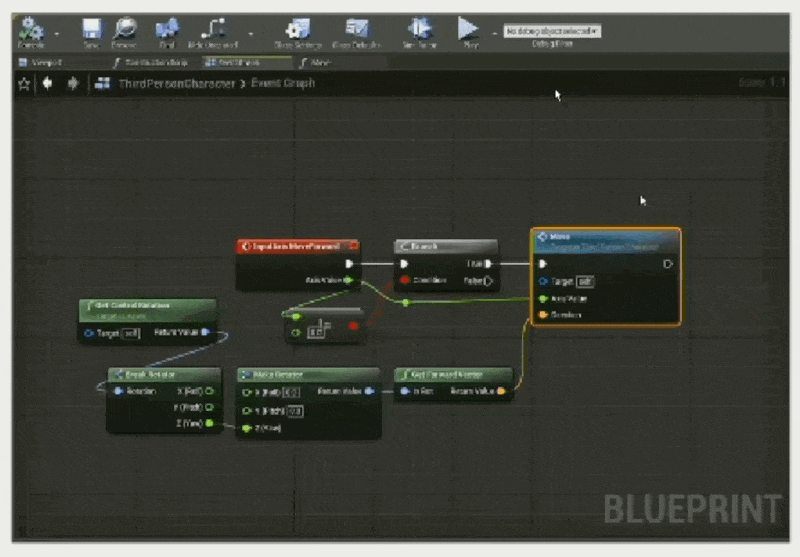Click the bookmark star icon in breadcrumb bar
The image size is (800, 557).
[x=24, y=84]
